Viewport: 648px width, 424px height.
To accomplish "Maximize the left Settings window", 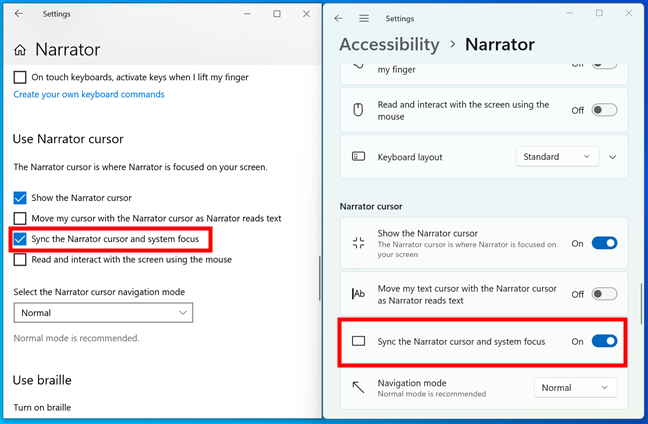I will tap(277, 14).
